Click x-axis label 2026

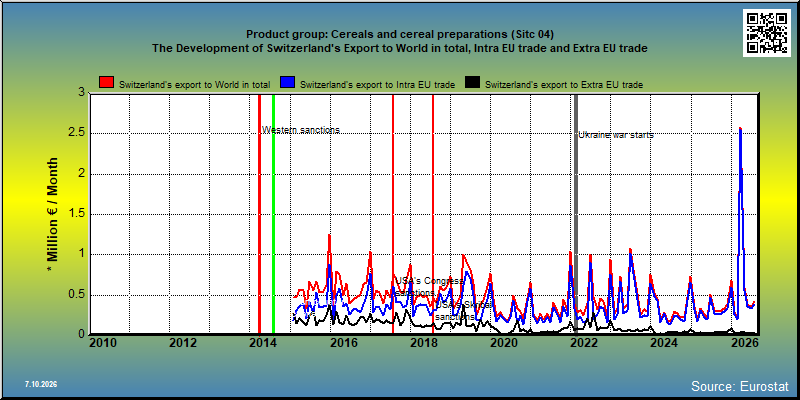[x=744, y=343]
